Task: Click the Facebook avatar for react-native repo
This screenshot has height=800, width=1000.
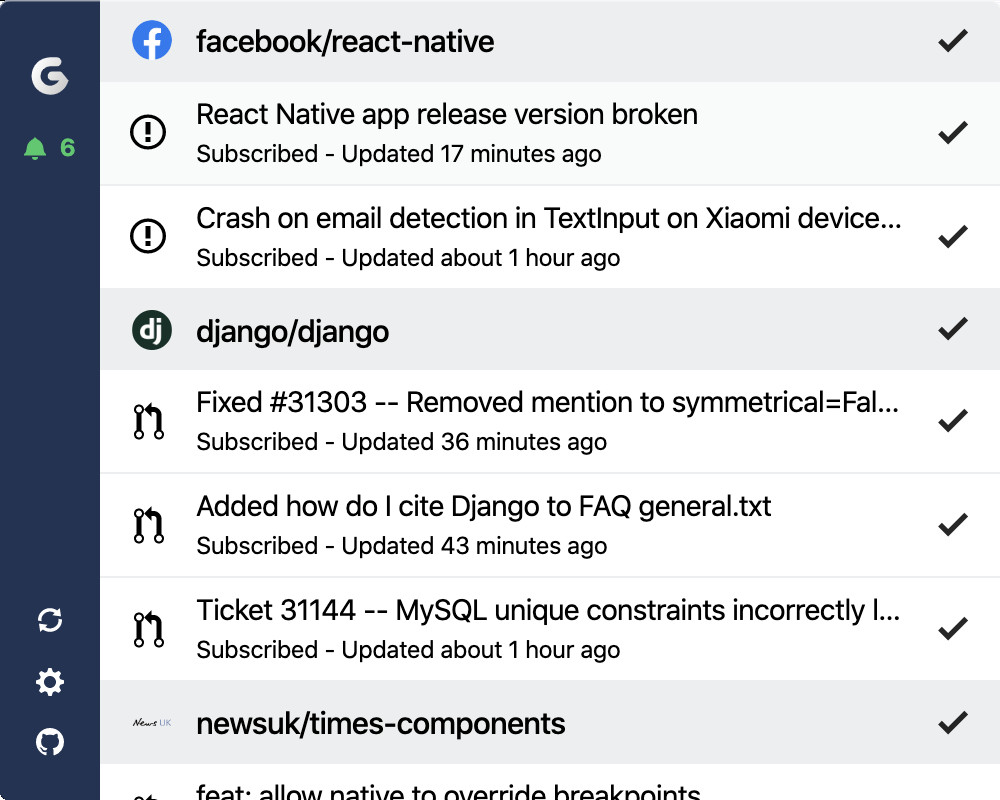Action: click(x=152, y=40)
